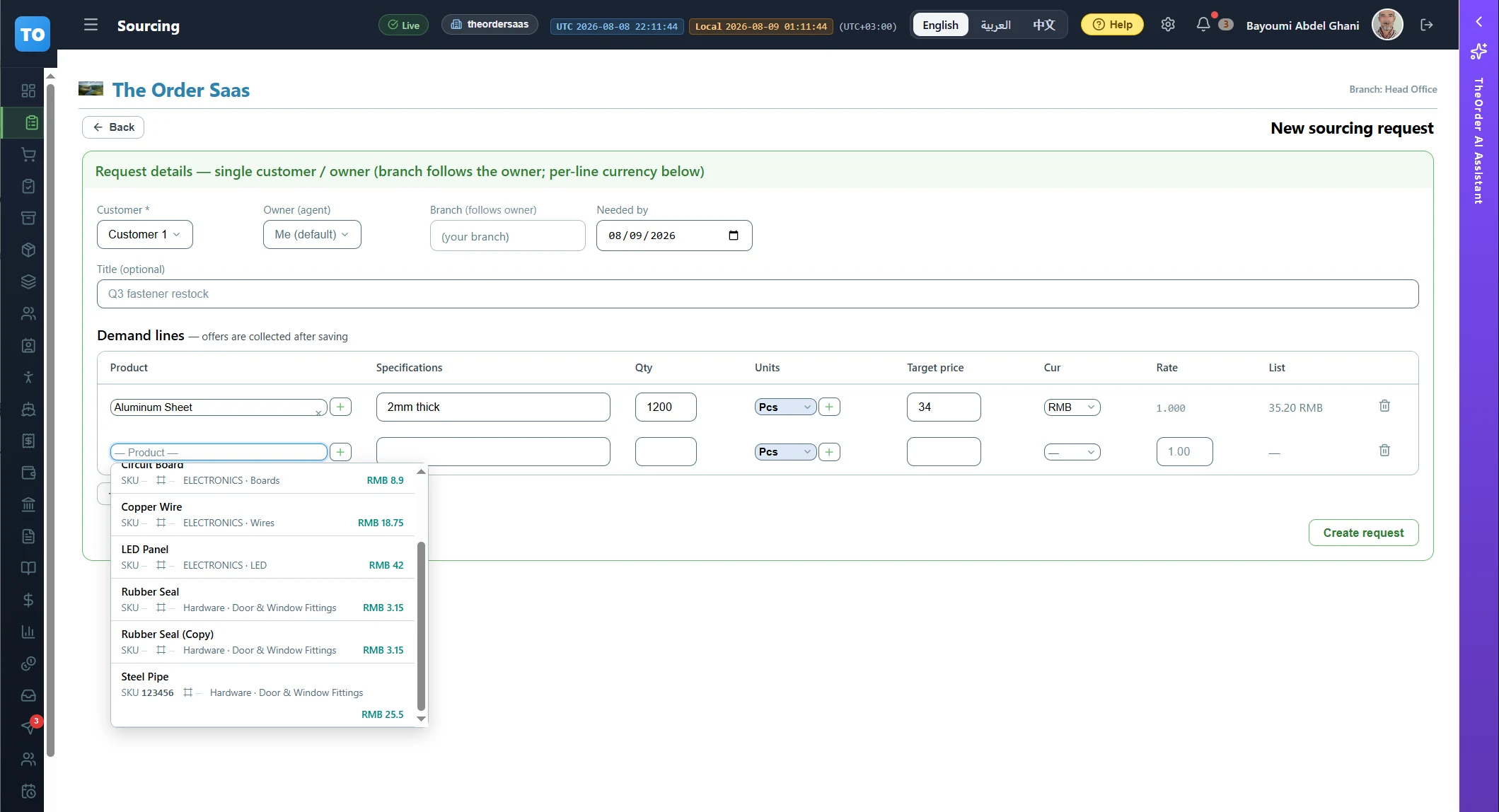
Task: Open the clipboard-check sidebar icon
Action: (28, 186)
